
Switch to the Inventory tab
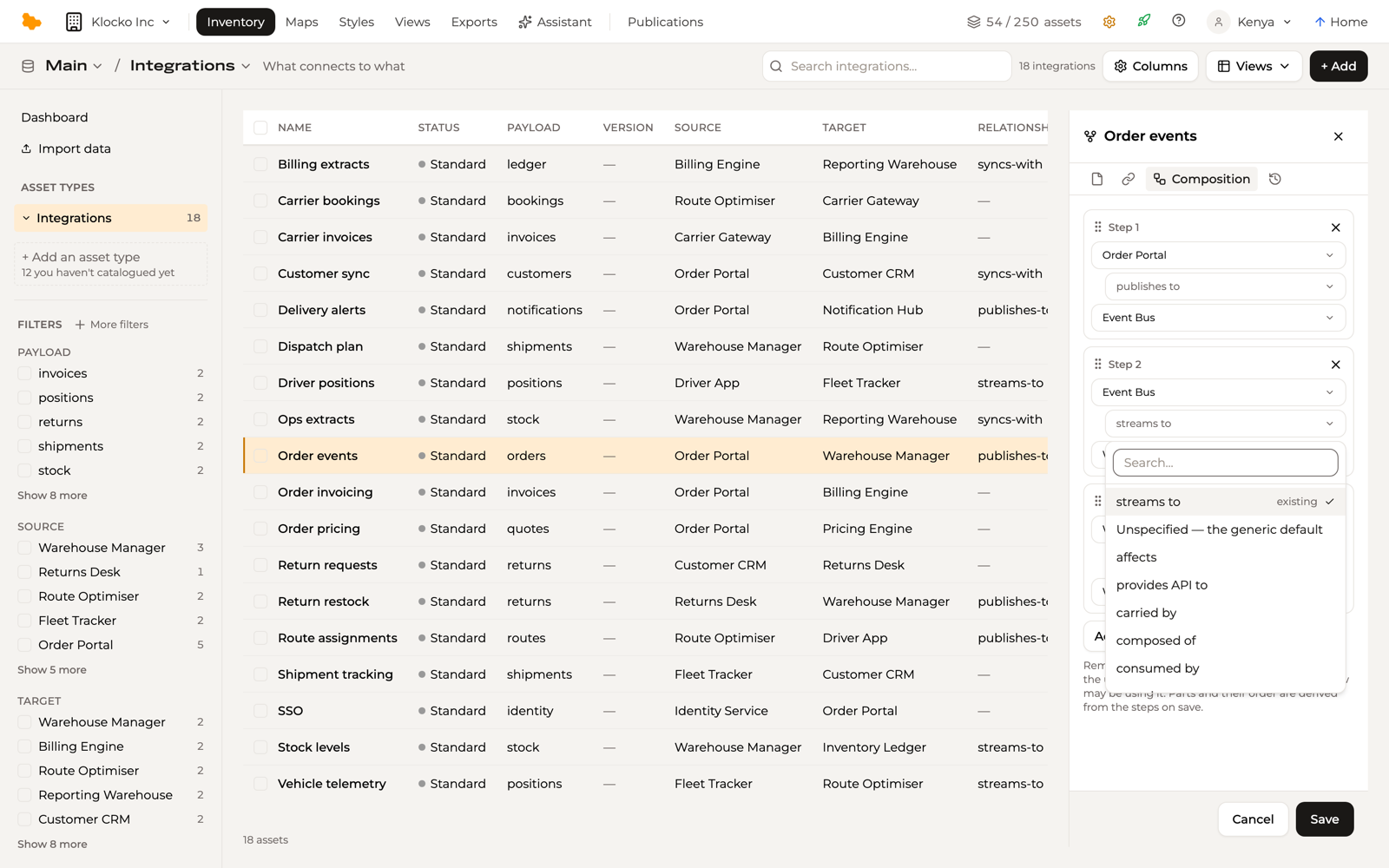[235, 22]
